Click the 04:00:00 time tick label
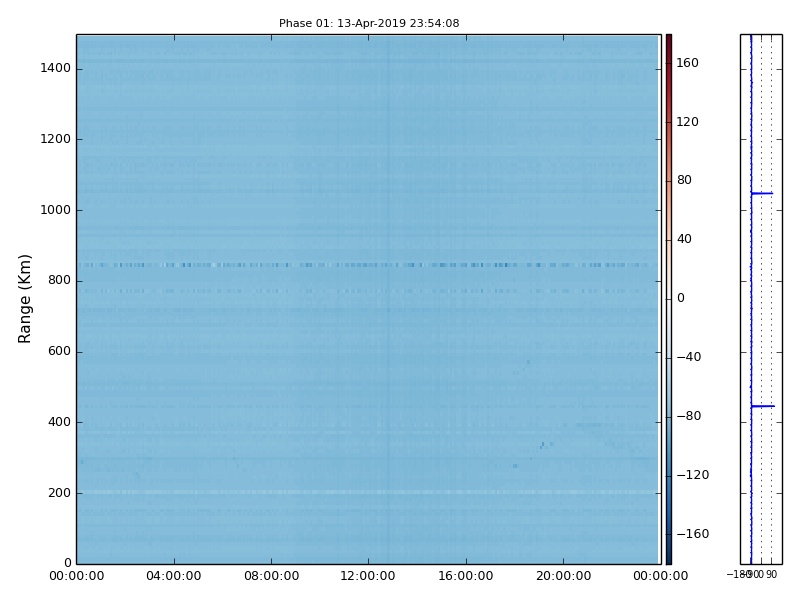The image size is (800, 600). click(174, 576)
